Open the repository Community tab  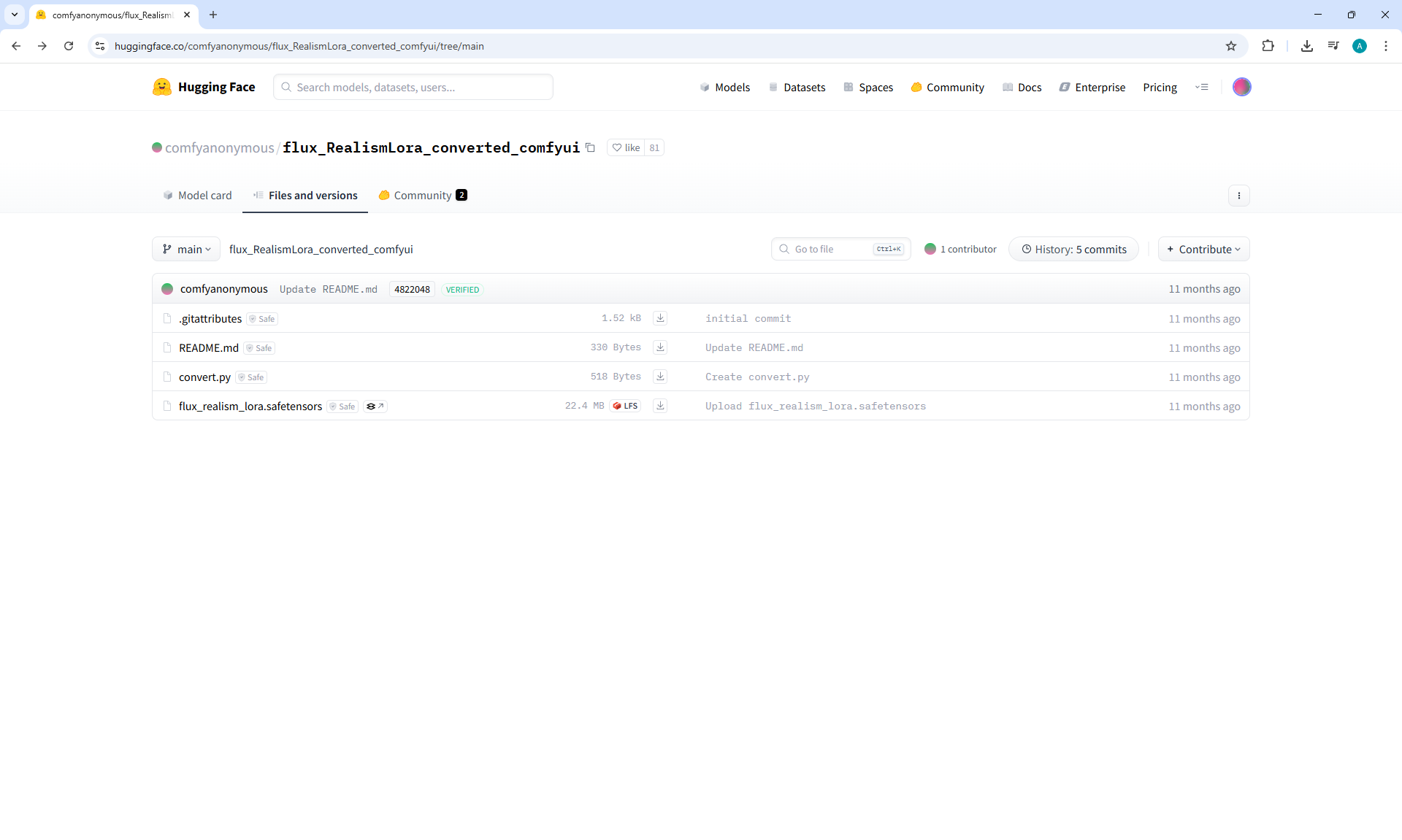[423, 196]
